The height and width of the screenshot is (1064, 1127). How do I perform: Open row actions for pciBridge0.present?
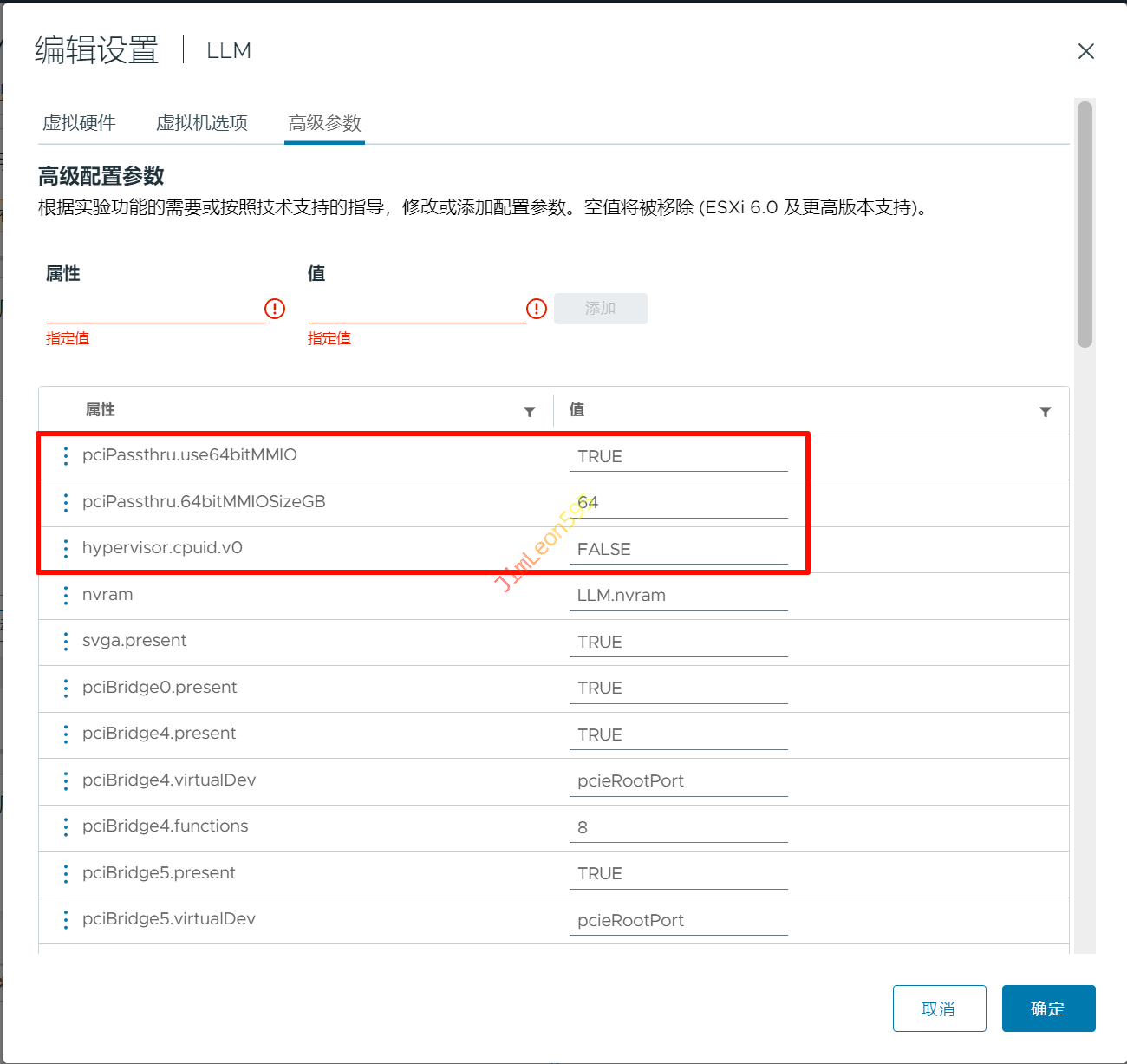click(66, 689)
